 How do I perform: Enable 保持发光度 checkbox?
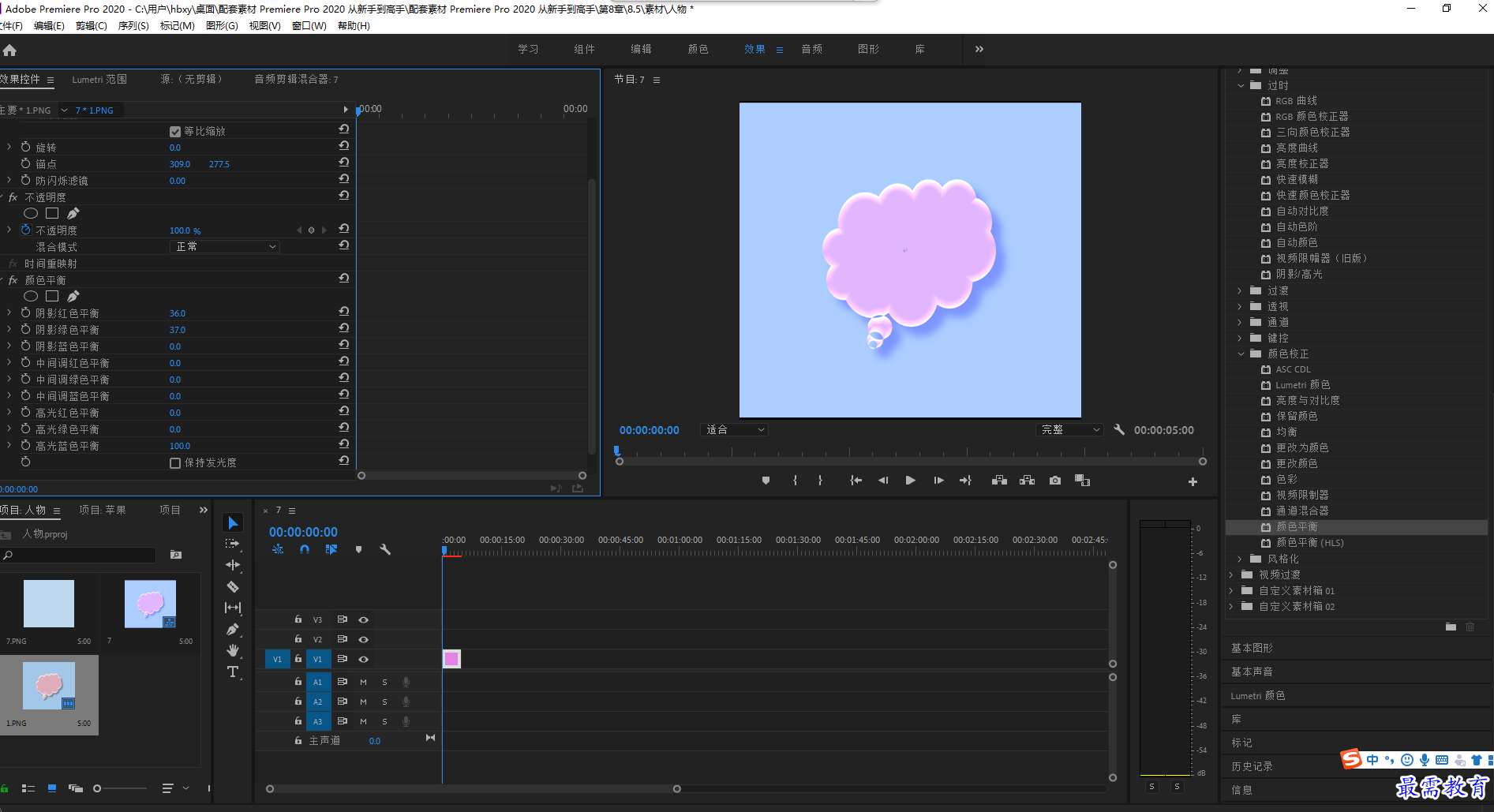(175, 463)
